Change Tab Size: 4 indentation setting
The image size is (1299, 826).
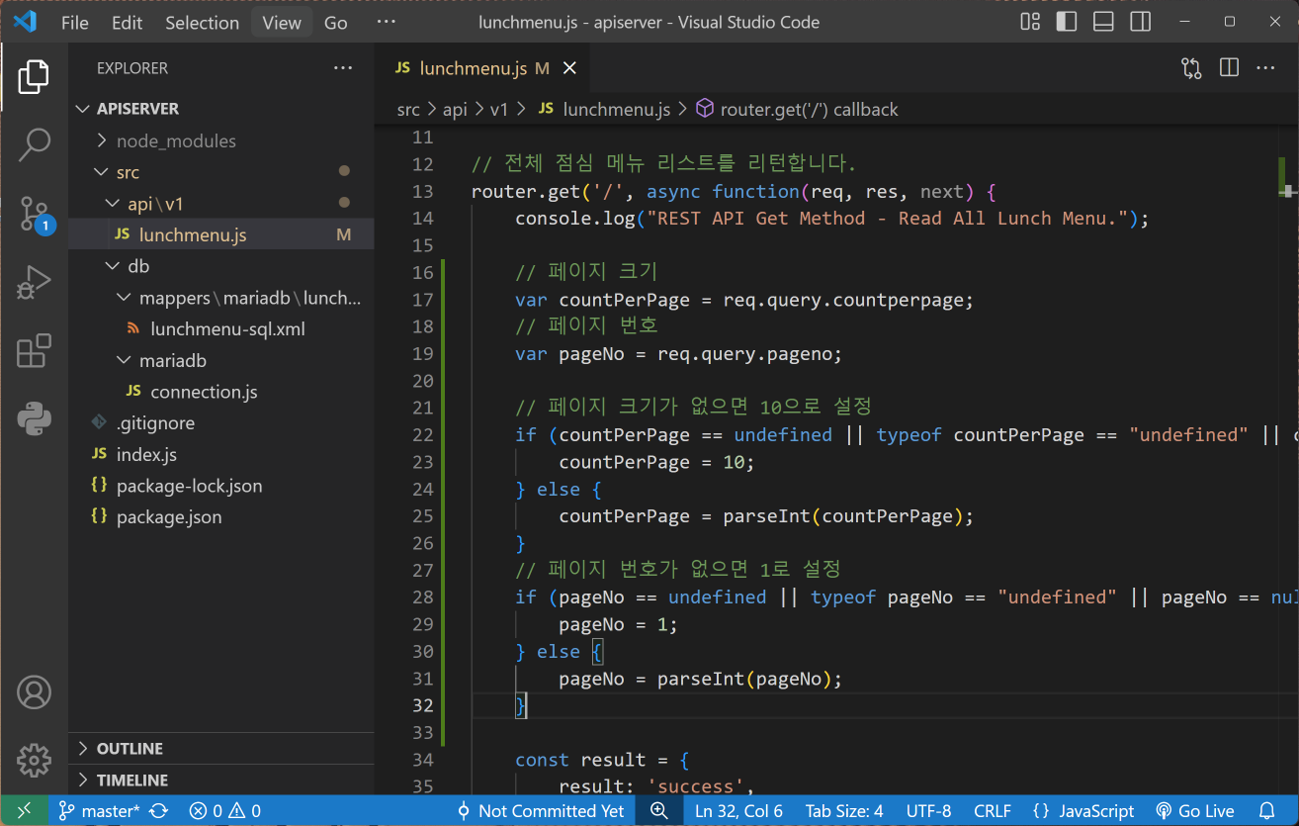click(844, 811)
